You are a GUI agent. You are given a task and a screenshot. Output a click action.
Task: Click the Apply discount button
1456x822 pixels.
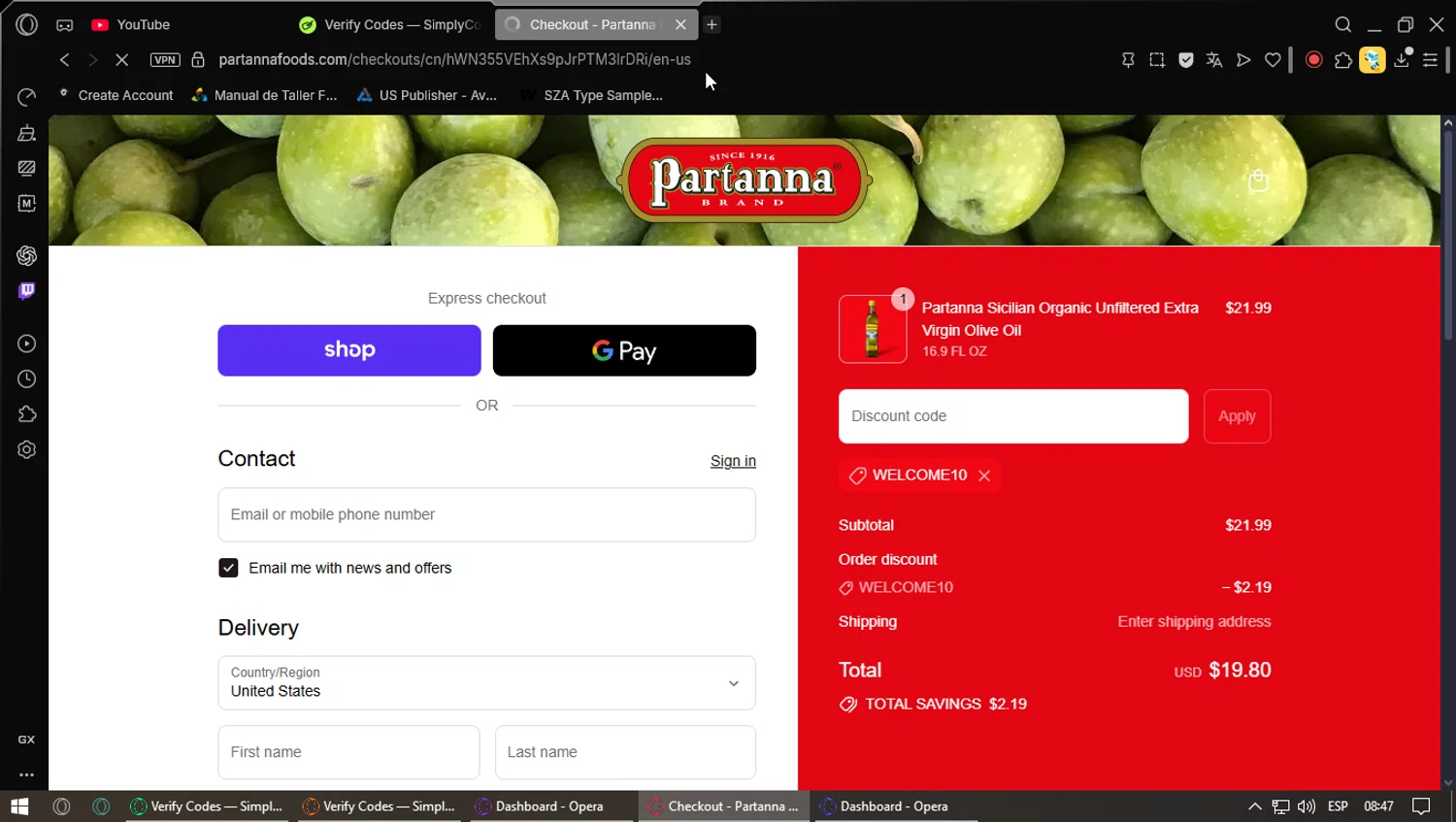pos(1237,416)
